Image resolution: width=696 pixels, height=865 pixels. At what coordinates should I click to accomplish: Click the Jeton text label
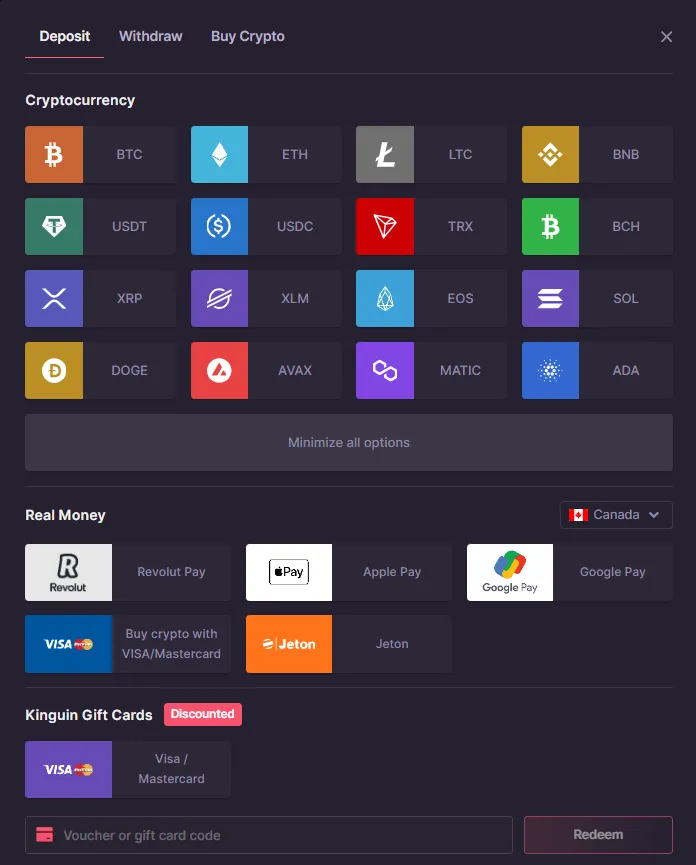[392, 644]
